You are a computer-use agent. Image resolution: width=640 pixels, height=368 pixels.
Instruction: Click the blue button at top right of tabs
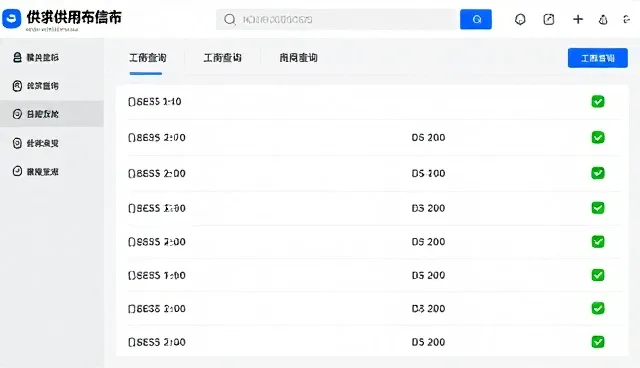[598, 58]
